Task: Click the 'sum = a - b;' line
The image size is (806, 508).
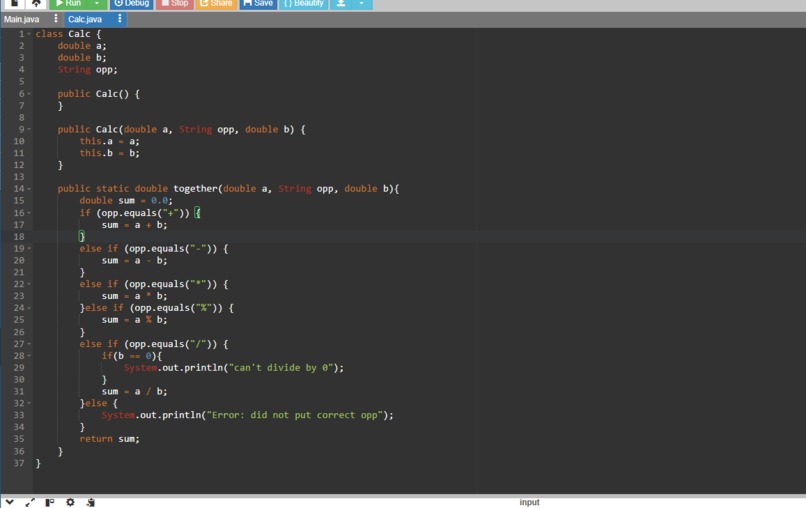Action: click(x=134, y=261)
